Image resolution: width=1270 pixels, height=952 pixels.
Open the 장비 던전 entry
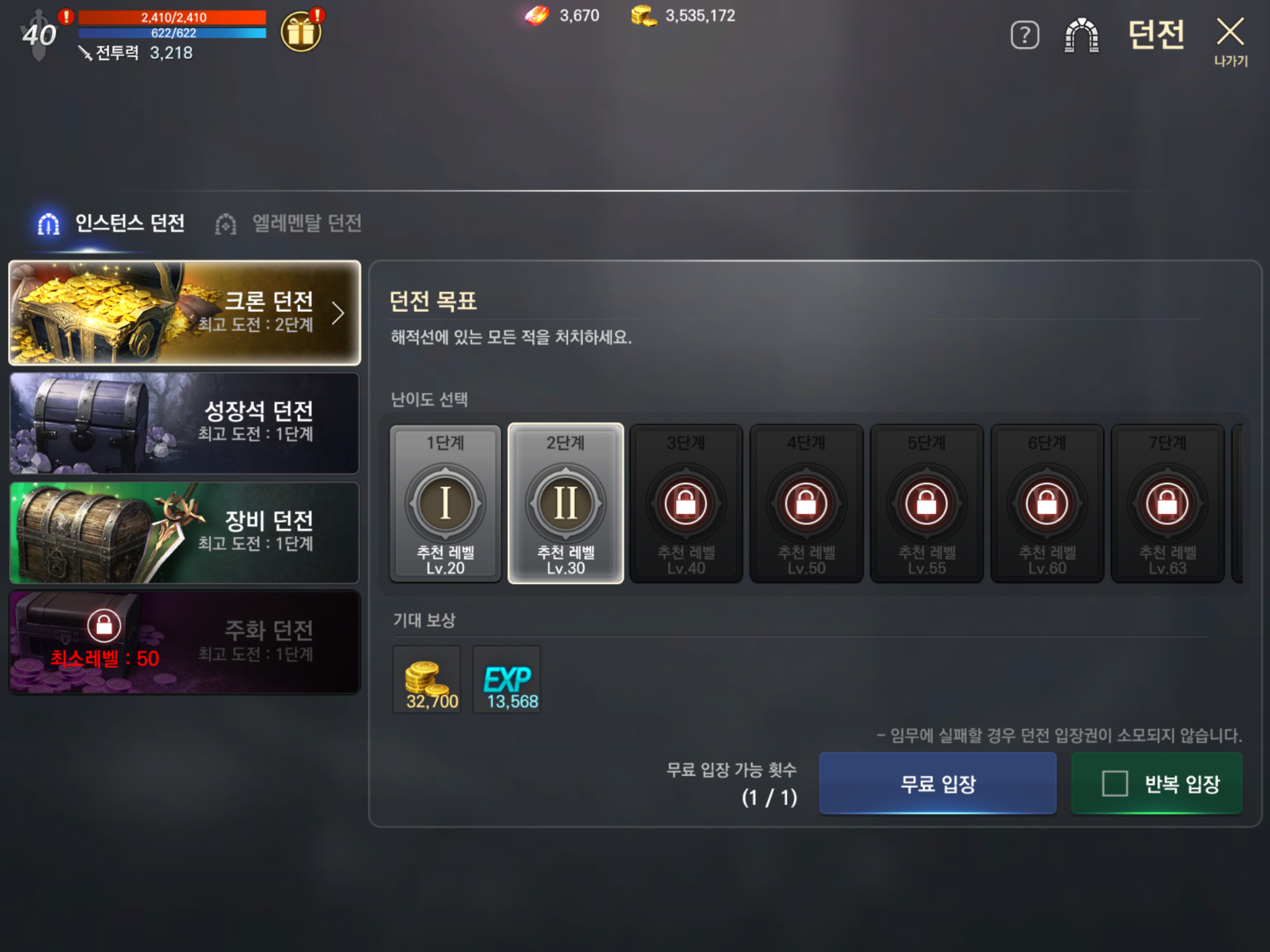pos(184,533)
